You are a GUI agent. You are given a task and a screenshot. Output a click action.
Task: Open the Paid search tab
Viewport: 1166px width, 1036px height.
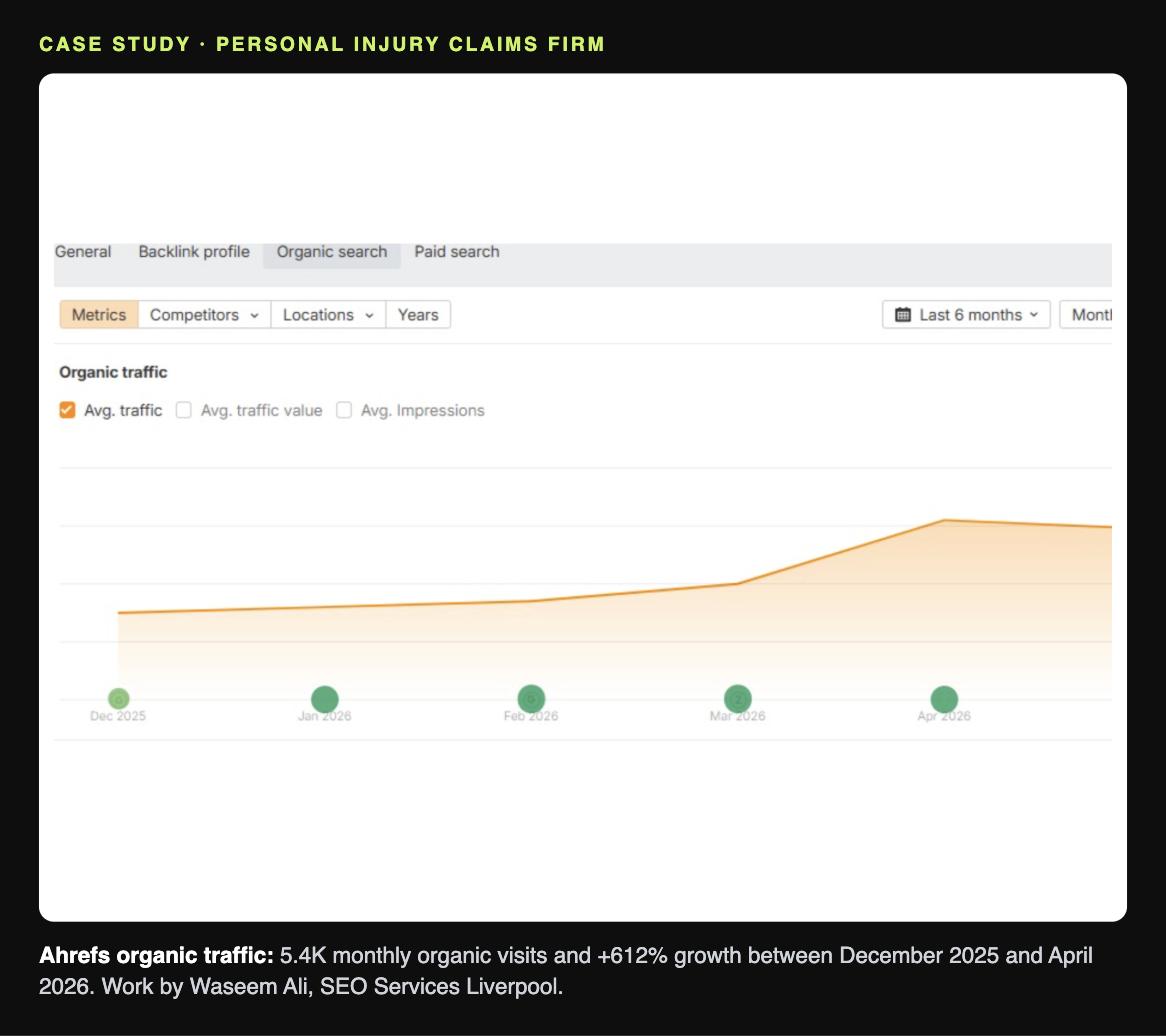457,251
